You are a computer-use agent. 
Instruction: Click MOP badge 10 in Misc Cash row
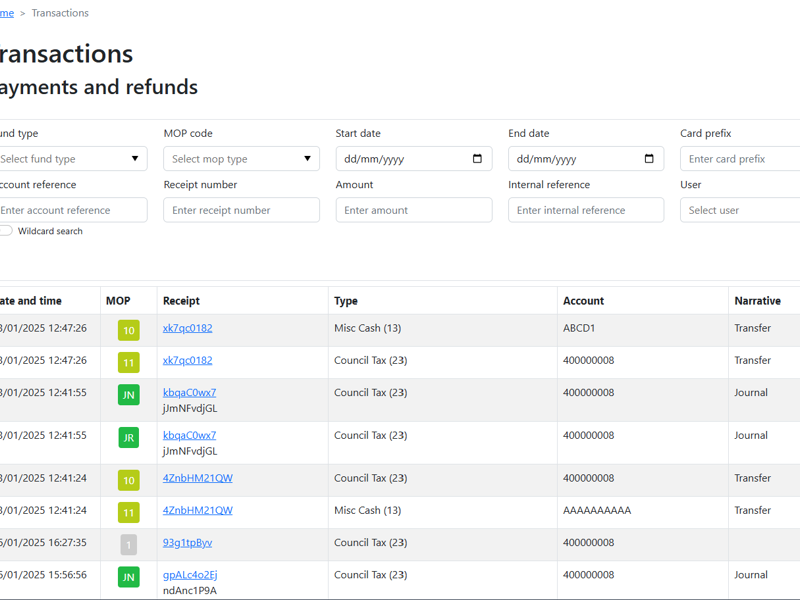coord(128,330)
